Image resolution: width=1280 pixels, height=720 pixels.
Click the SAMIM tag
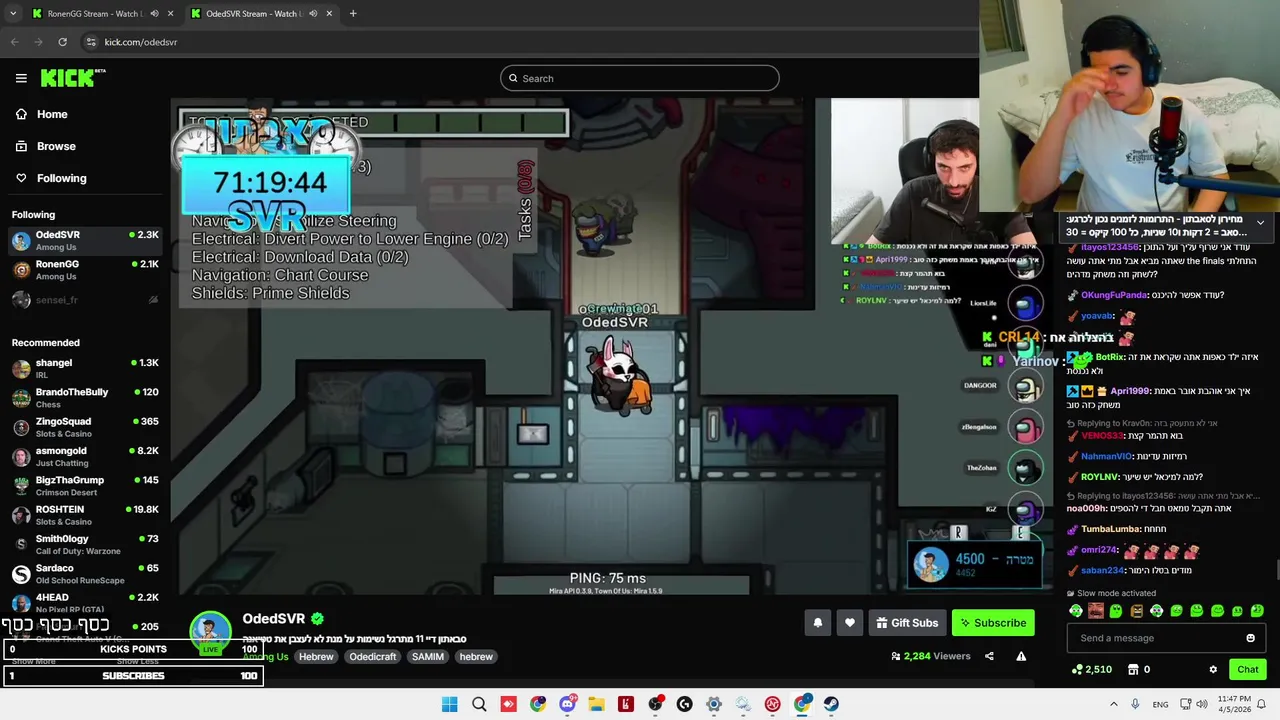[x=428, y=657]
